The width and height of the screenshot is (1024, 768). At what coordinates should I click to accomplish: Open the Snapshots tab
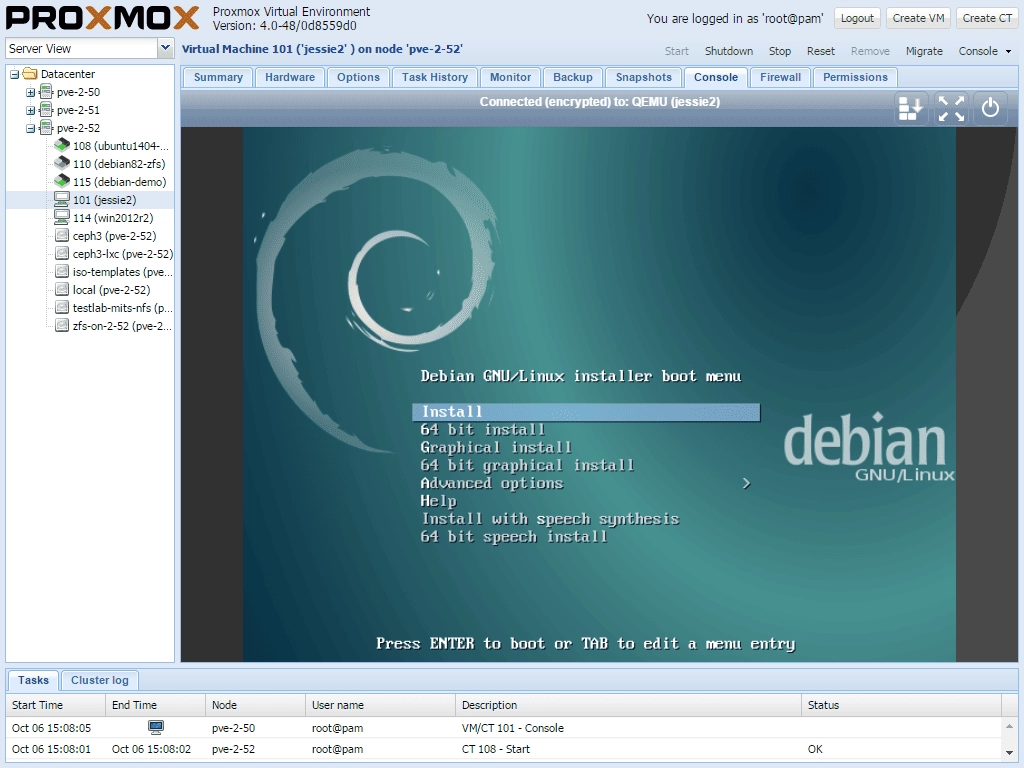click(643, 77)
